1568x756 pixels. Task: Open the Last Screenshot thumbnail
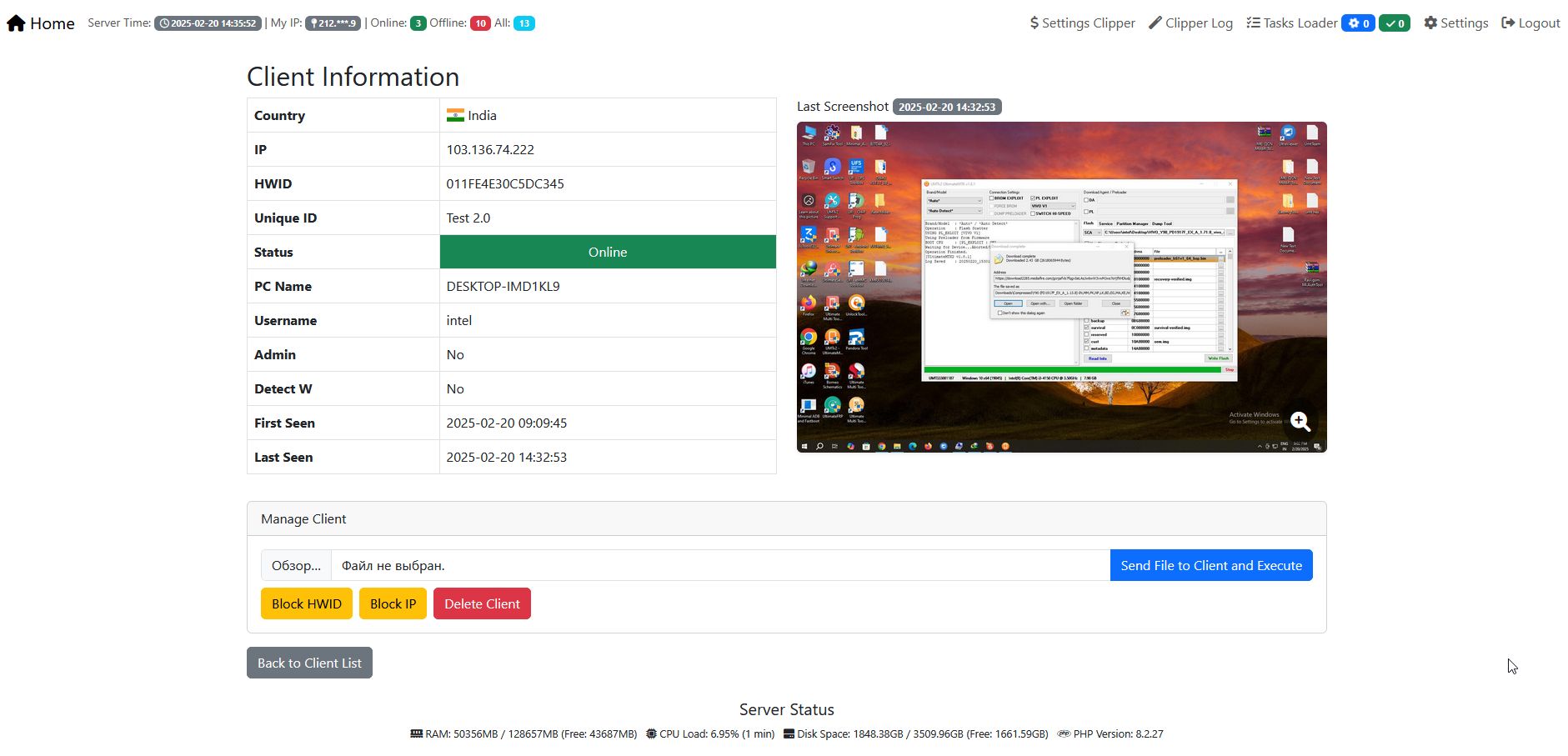(x=1061, y=288)
